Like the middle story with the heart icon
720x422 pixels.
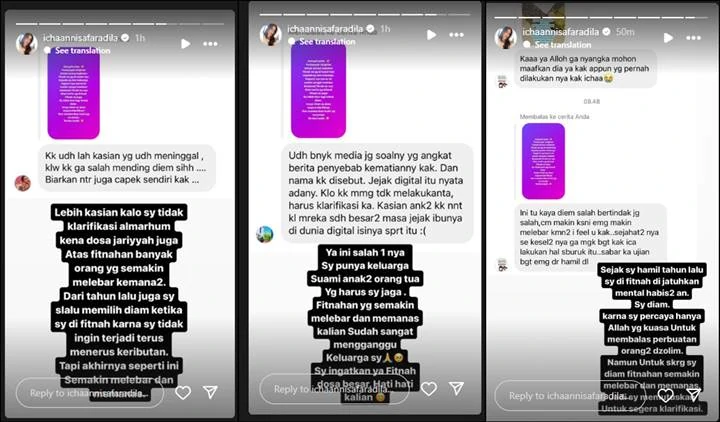click(x=428, y=389)
